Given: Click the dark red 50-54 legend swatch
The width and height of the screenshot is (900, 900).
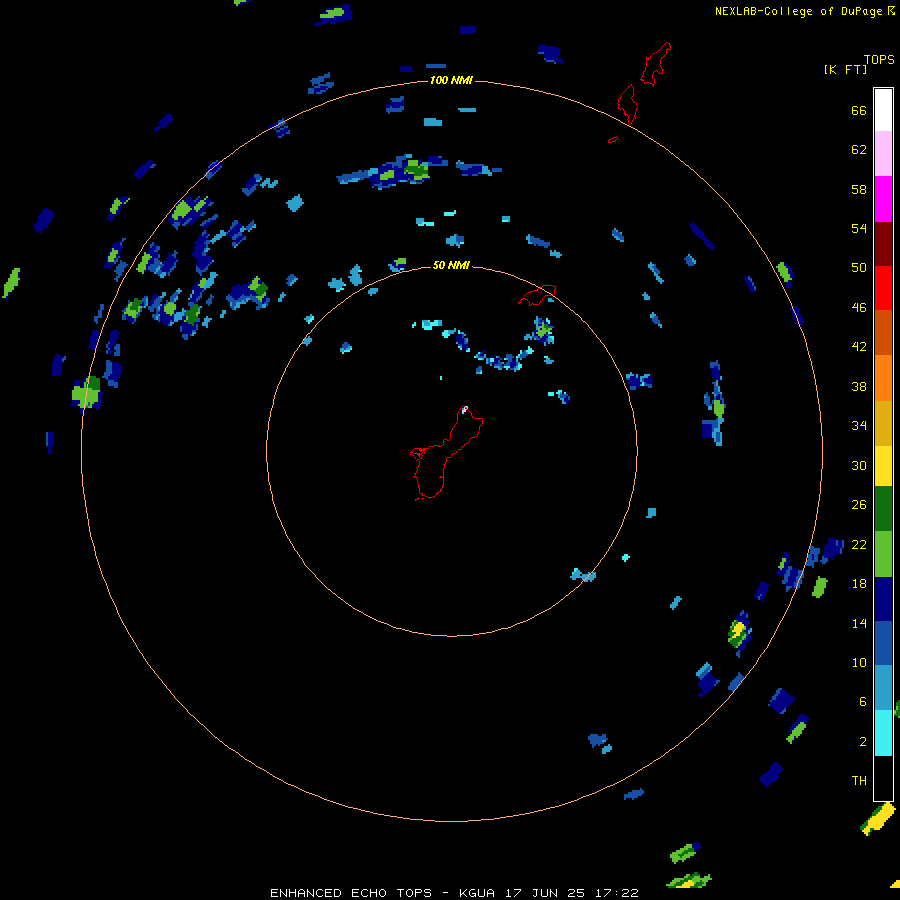Looking at the screenshot, I should coord(883,244).
